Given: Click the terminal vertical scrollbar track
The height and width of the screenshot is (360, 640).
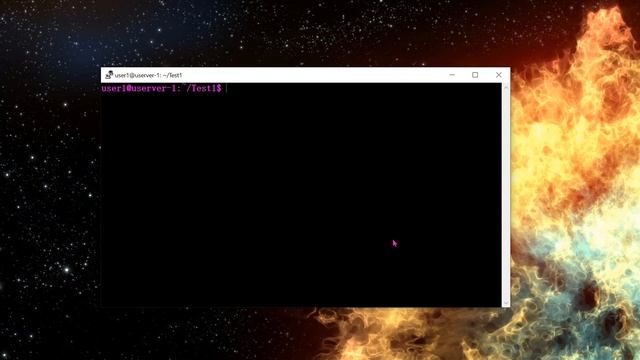Looking at the screenshot, I should coord(506,195).
